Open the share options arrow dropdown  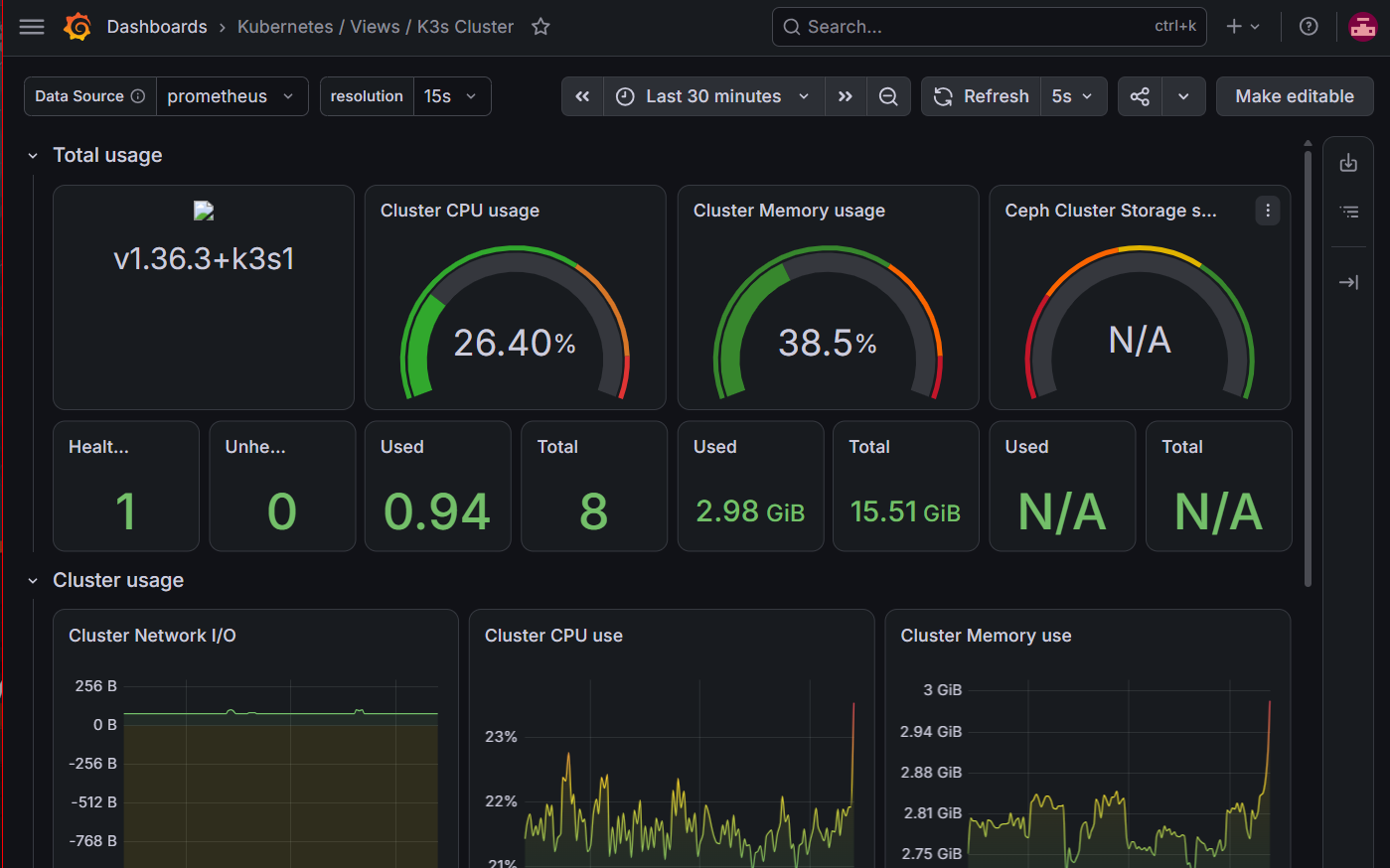pyautogui.click(x=1183, y=96)
